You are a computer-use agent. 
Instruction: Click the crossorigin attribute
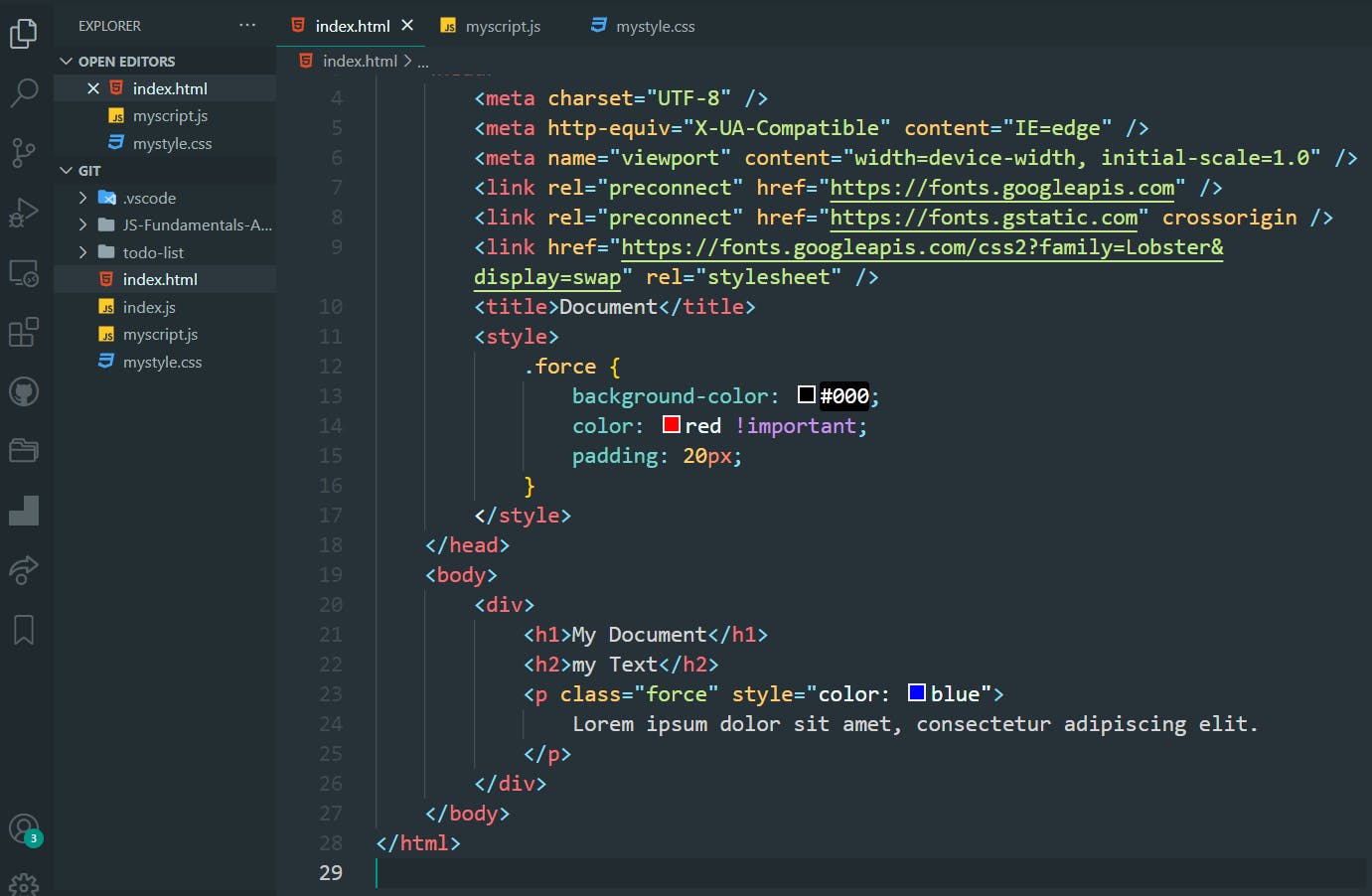[x=1230, y=218]
